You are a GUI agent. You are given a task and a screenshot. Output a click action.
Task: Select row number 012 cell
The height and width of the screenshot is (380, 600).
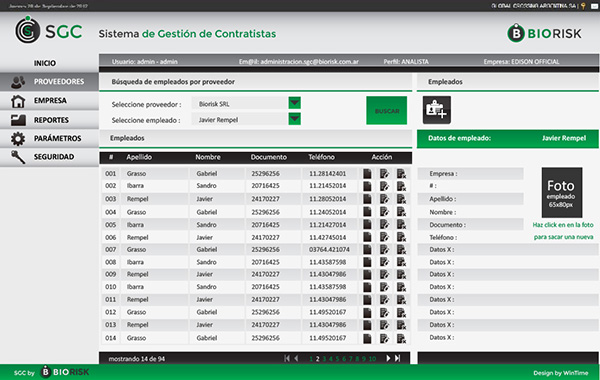click(111, 312)
